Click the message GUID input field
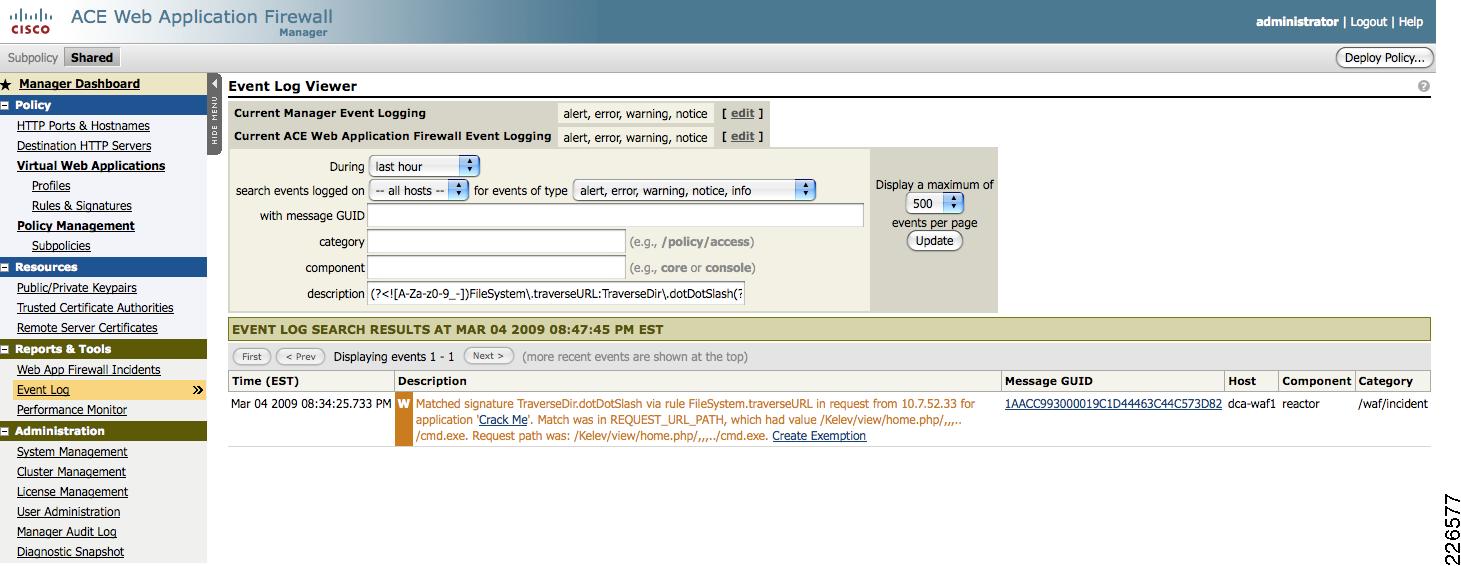The image size is (1461, 566). tap(615, 215)
